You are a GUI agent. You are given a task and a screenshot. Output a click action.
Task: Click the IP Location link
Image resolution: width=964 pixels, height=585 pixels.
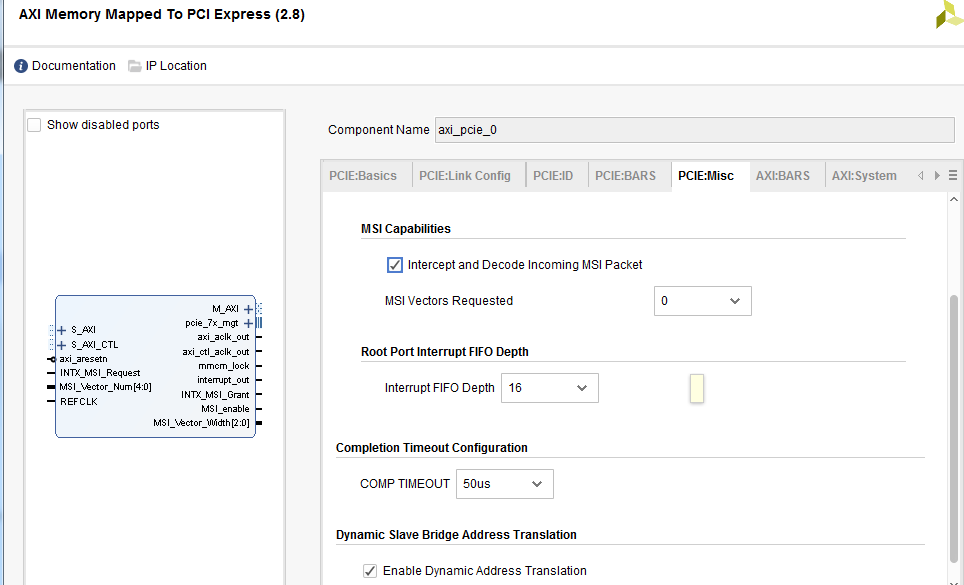176,65
